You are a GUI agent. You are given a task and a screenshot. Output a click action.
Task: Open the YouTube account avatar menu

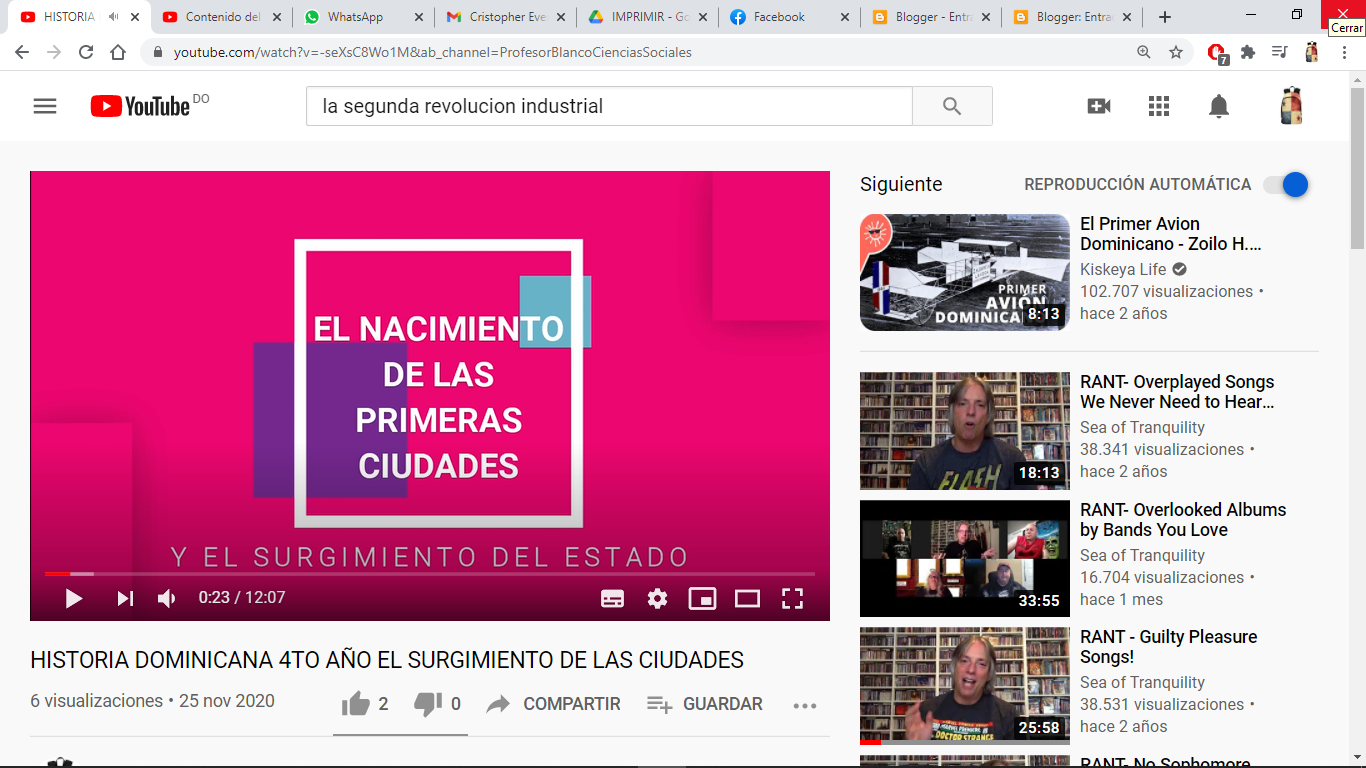1291,105
